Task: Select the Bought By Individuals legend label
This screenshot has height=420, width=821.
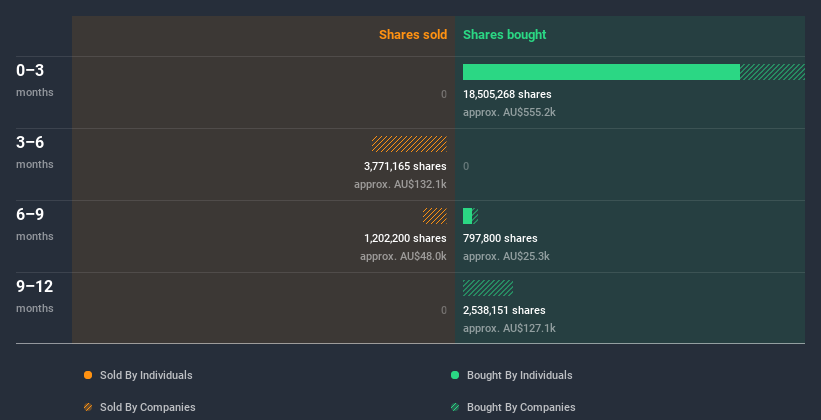Action: click(519, 375)
